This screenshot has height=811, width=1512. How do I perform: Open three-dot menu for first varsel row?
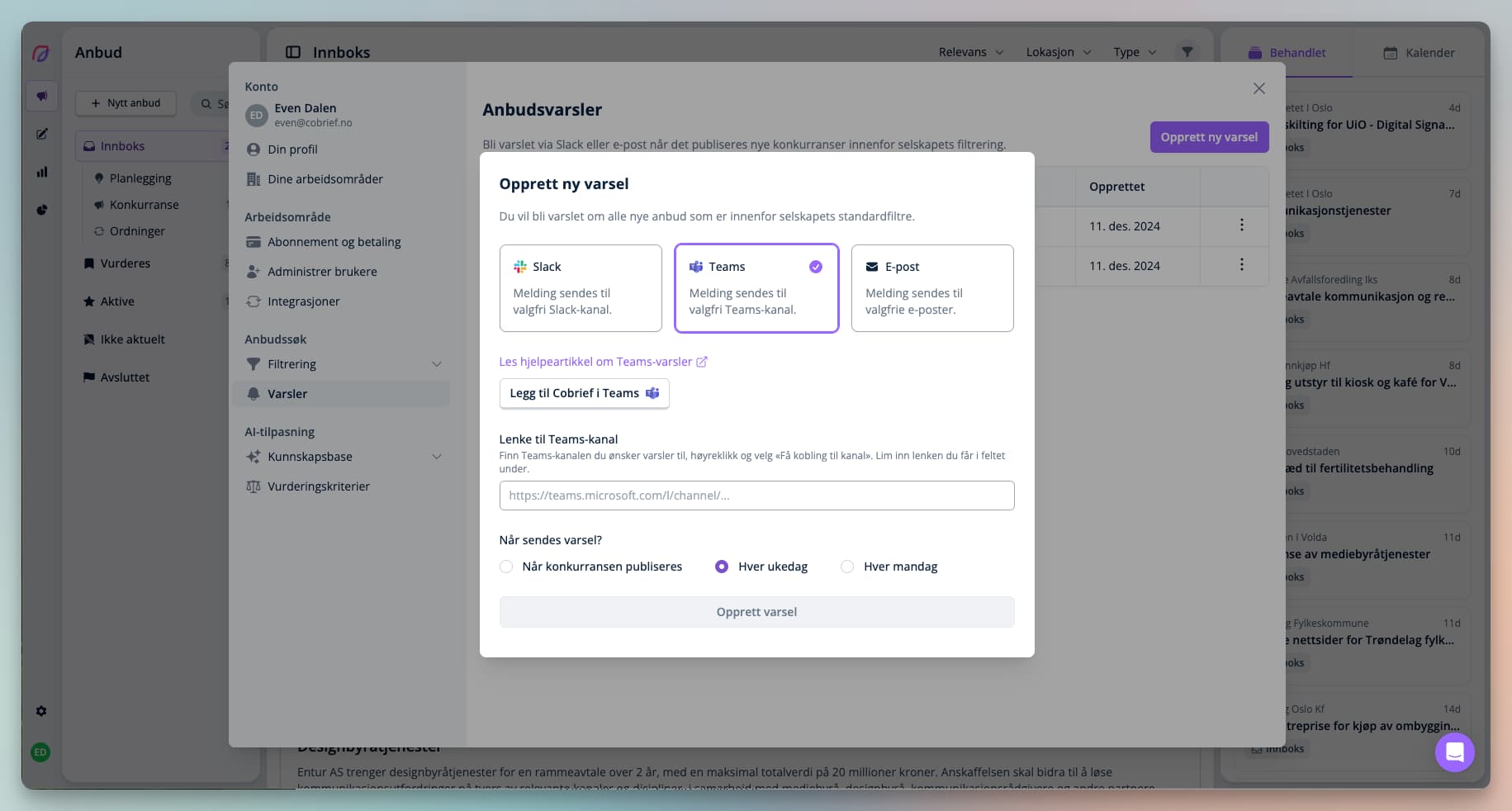click(x=1241, y=225)
